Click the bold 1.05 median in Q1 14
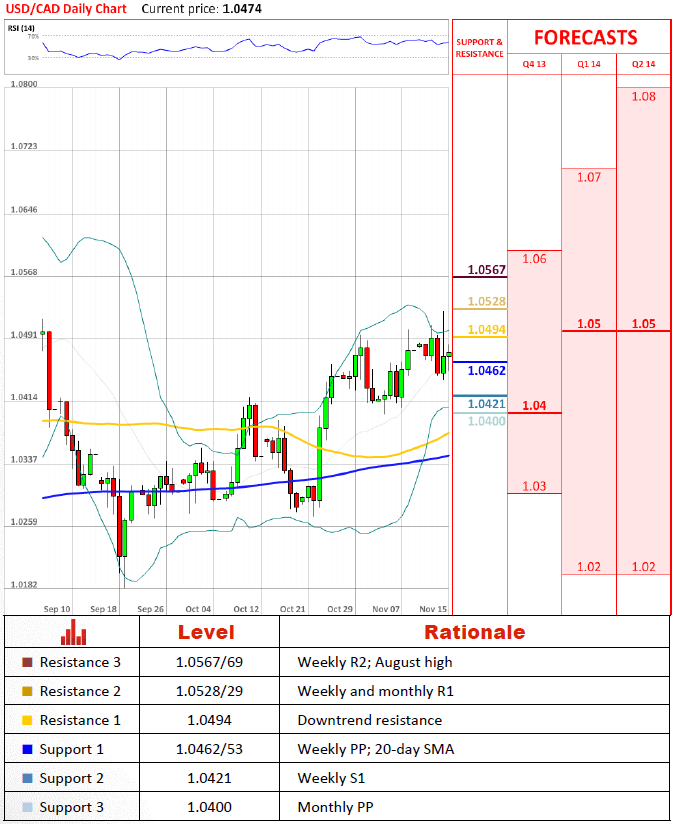The image size is (675, 824). coord(589,324)
